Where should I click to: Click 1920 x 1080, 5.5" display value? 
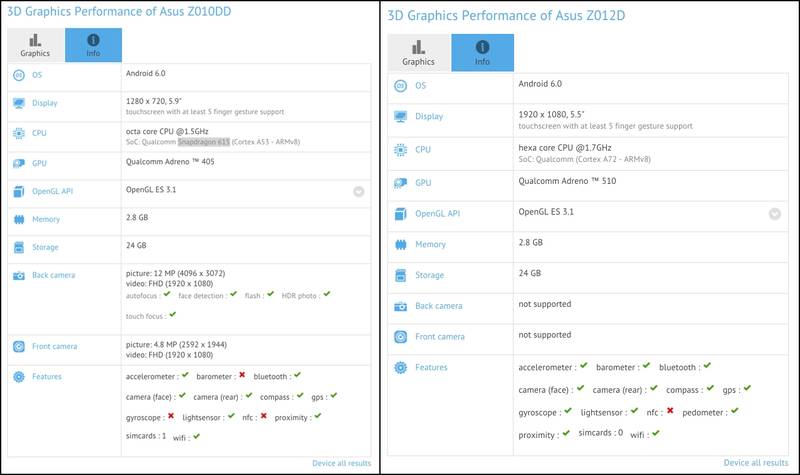tap(551, 114)
